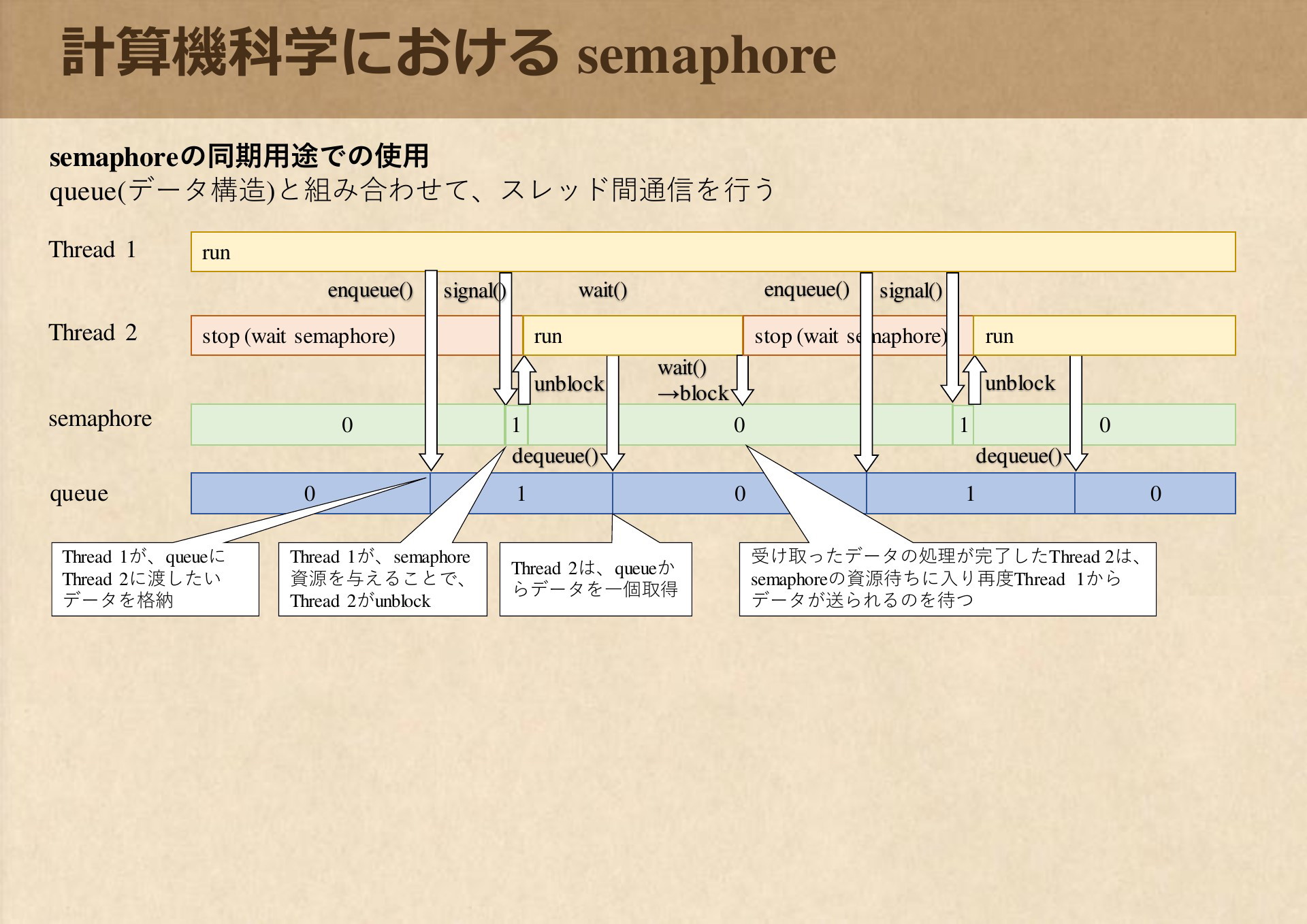Image resolution: width=1307 pixels, height=924 pixels.
Task: Click the "wait() →block" label
Action: [693, 380]
